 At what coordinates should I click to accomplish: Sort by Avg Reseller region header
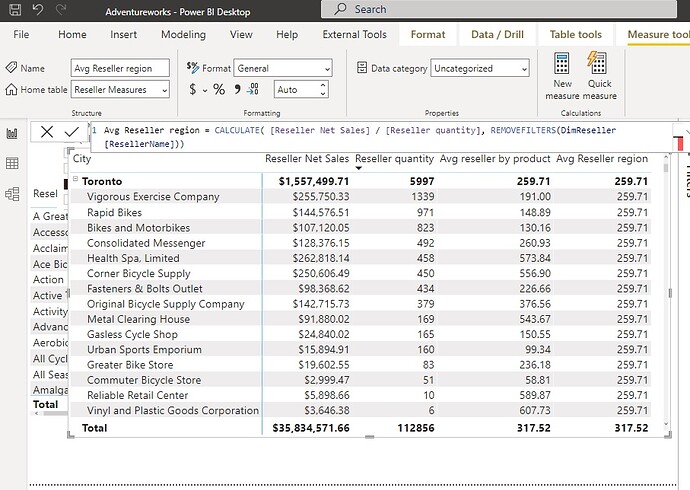point(602,159)
